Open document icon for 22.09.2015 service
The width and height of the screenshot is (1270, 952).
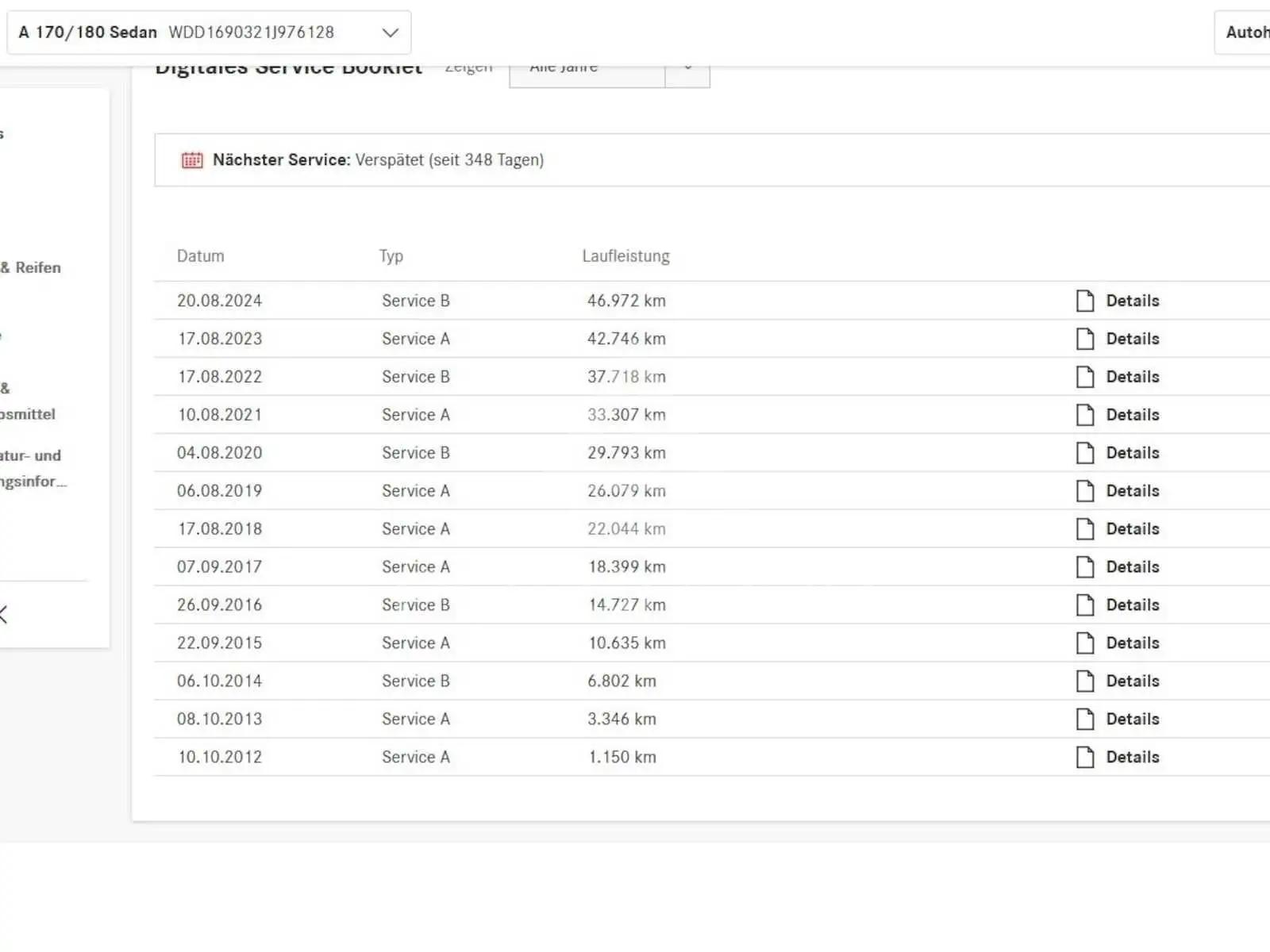(x=1085, y=643)
